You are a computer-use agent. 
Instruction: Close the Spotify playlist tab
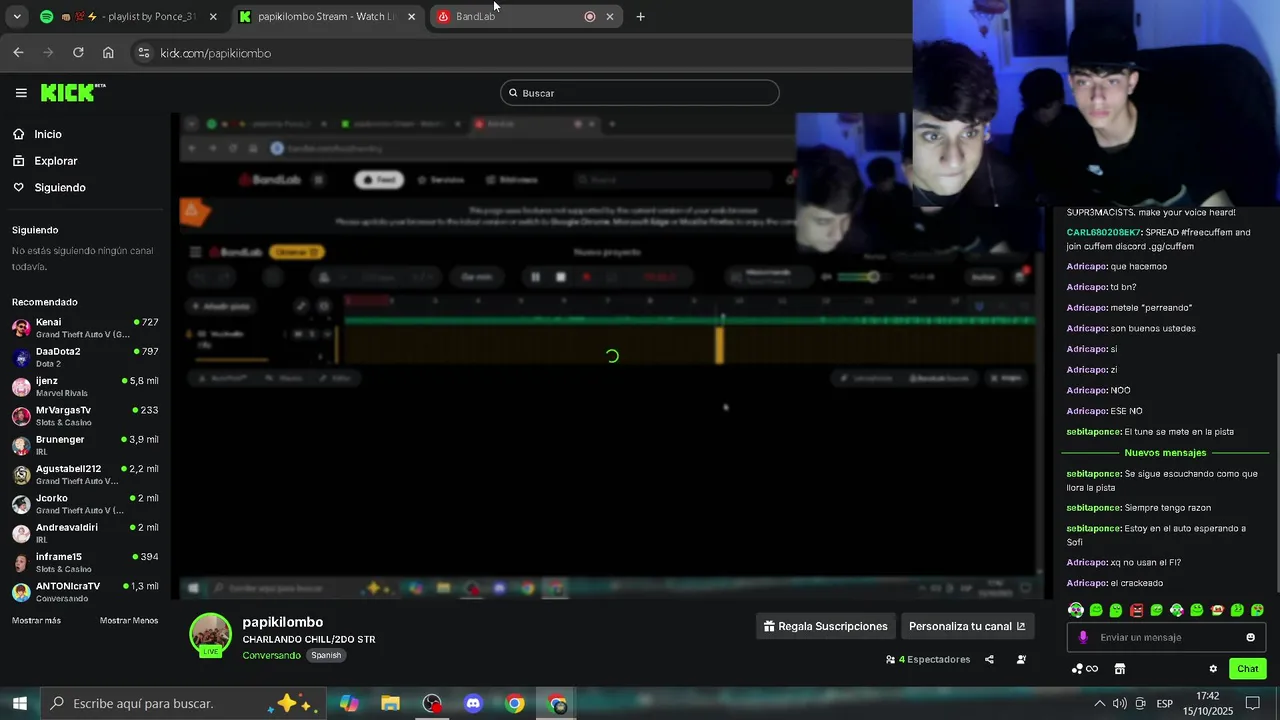pos(213,16)
